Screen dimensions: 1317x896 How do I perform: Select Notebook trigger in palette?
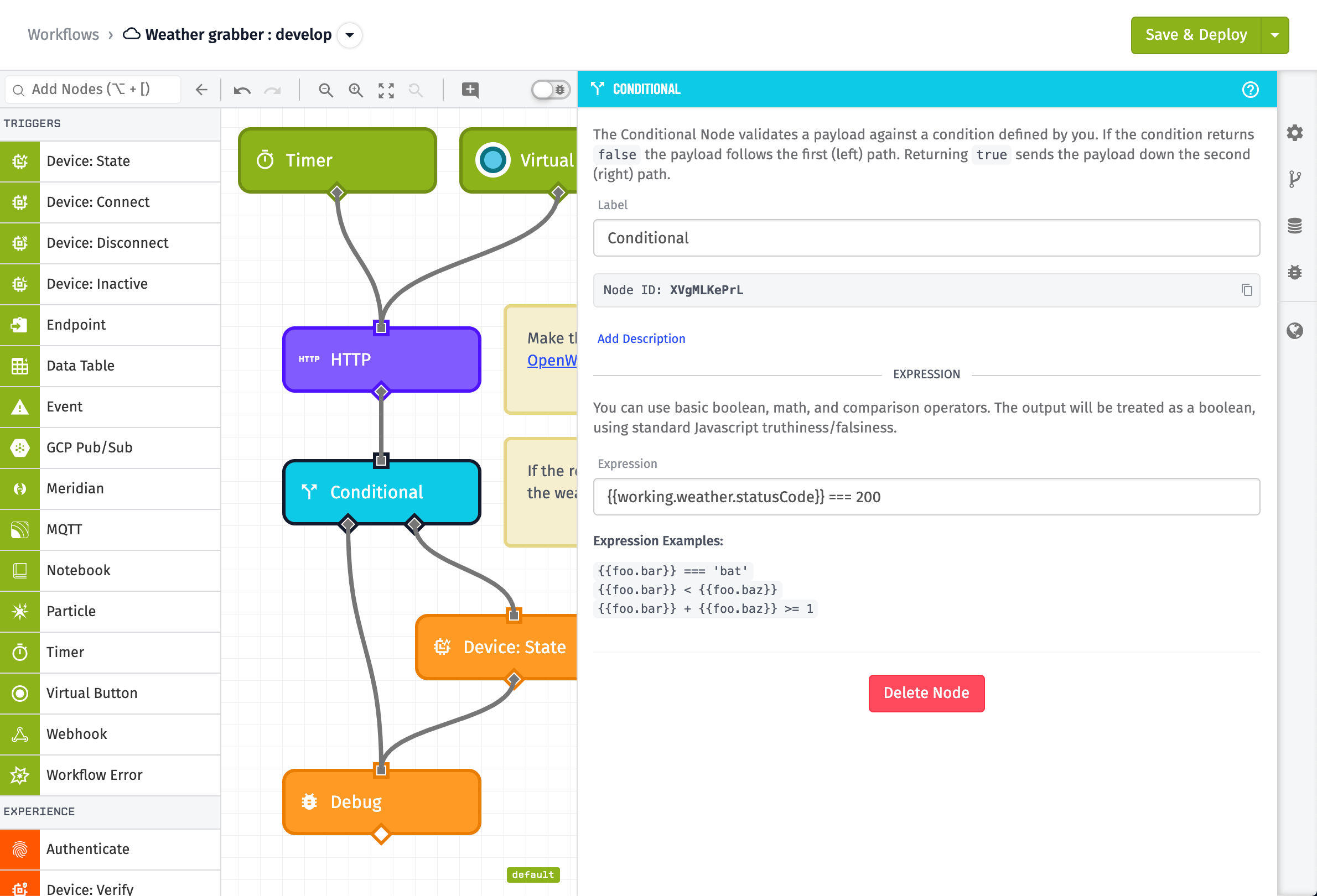click(x=110, y=570)
